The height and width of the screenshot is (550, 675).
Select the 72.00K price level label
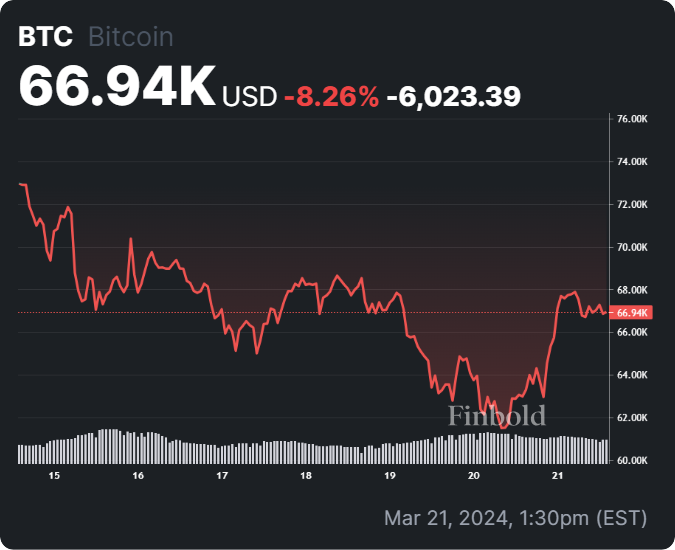click(x=634, y=204)
